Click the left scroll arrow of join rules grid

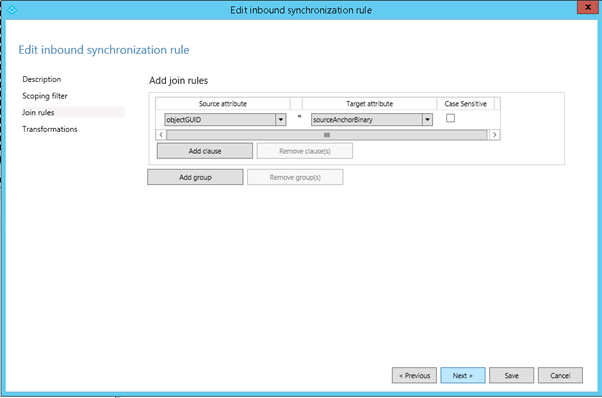[x=161, y=135]
